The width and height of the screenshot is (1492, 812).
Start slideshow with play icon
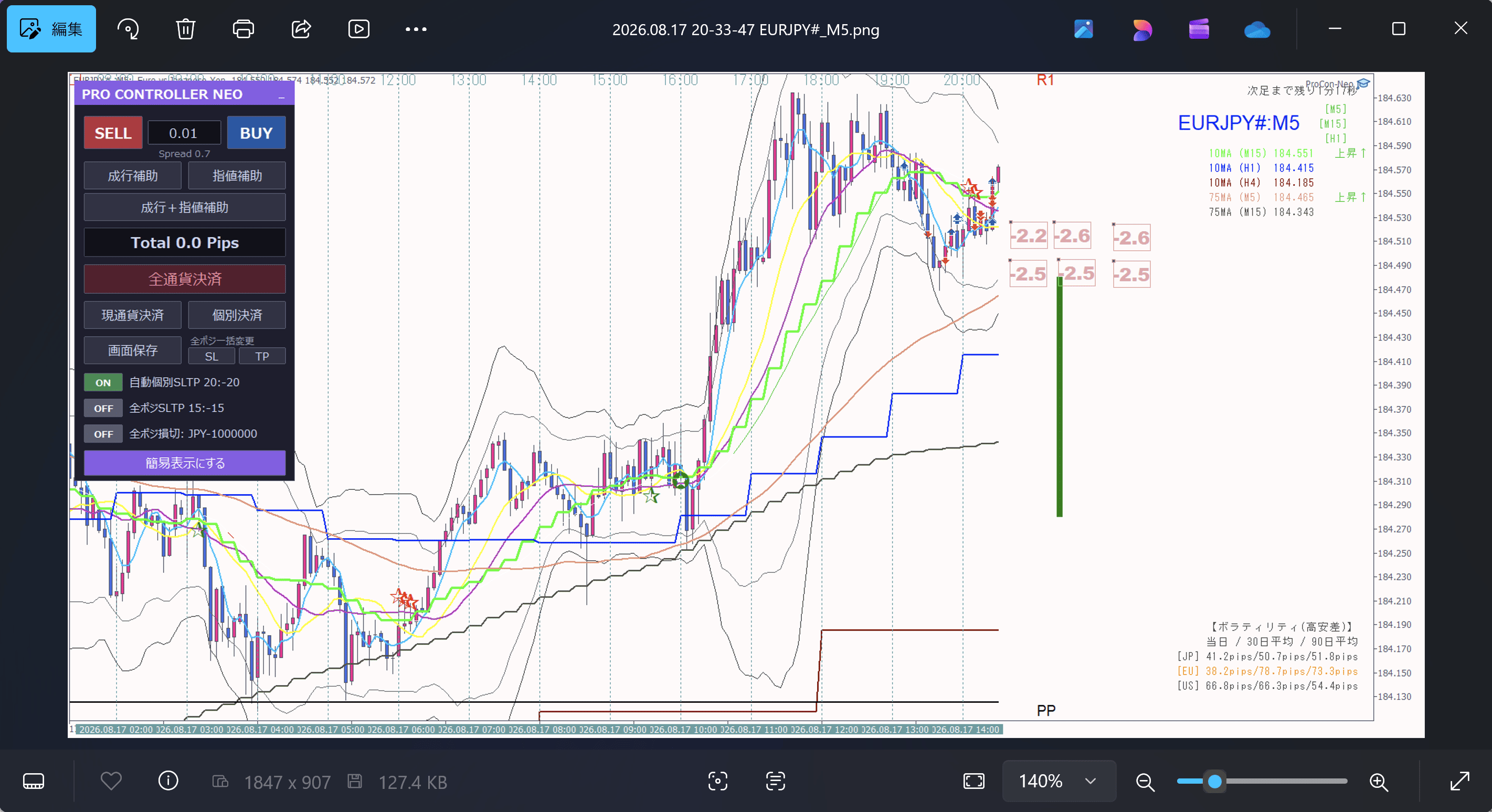click(358, 29)
